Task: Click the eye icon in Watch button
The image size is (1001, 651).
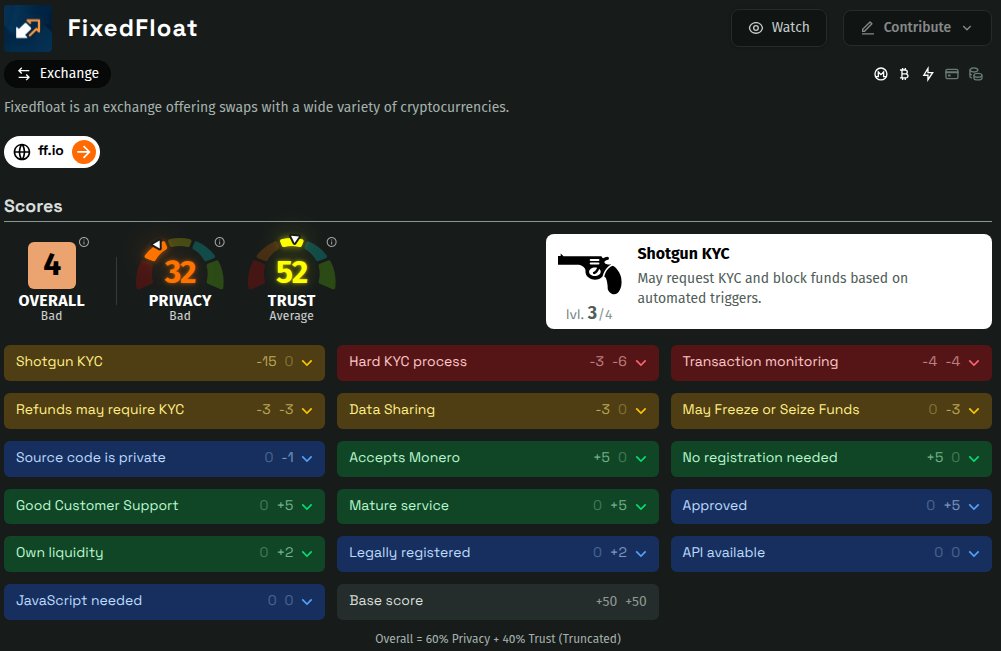Action: tap(756, 28)
